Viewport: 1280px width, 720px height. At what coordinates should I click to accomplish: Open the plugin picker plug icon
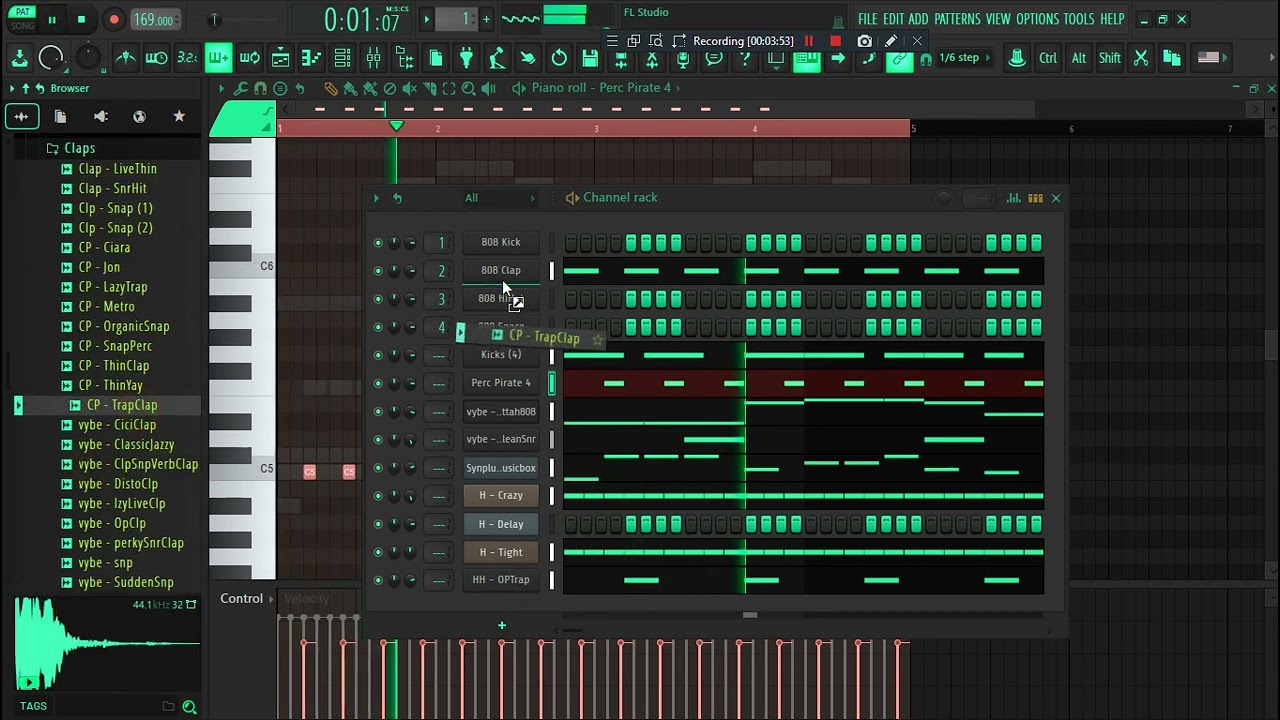[466, 58]
